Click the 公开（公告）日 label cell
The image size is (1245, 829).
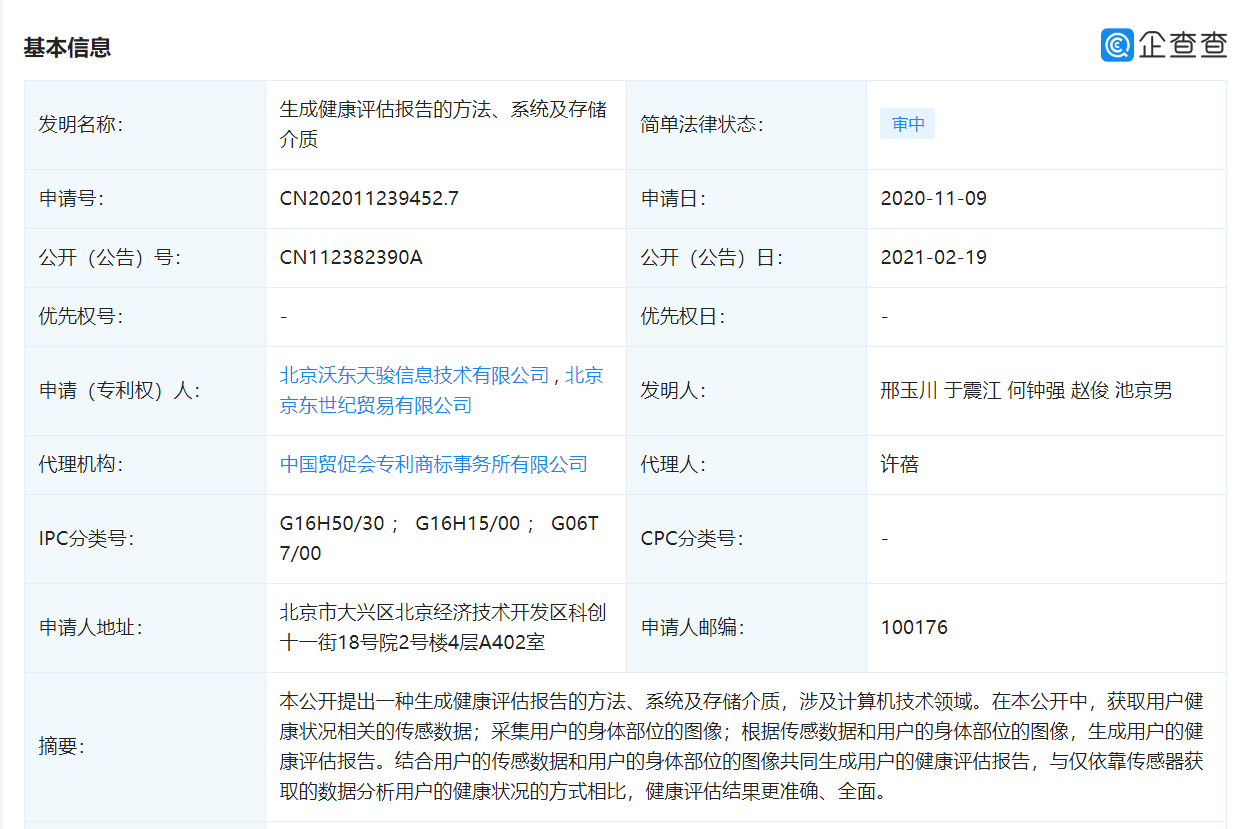(x=746, y=258)
